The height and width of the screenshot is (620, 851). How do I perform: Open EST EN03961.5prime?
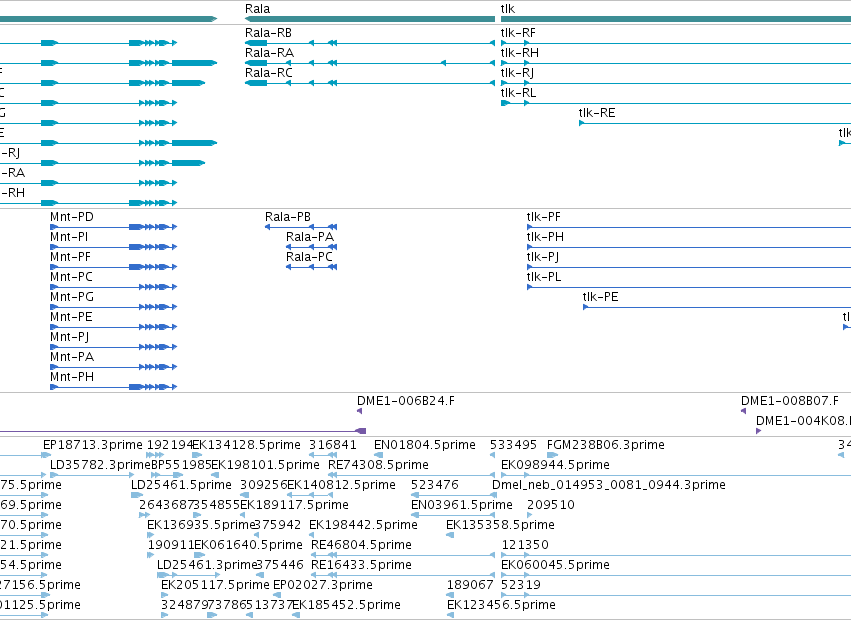(x=462, y=505)
